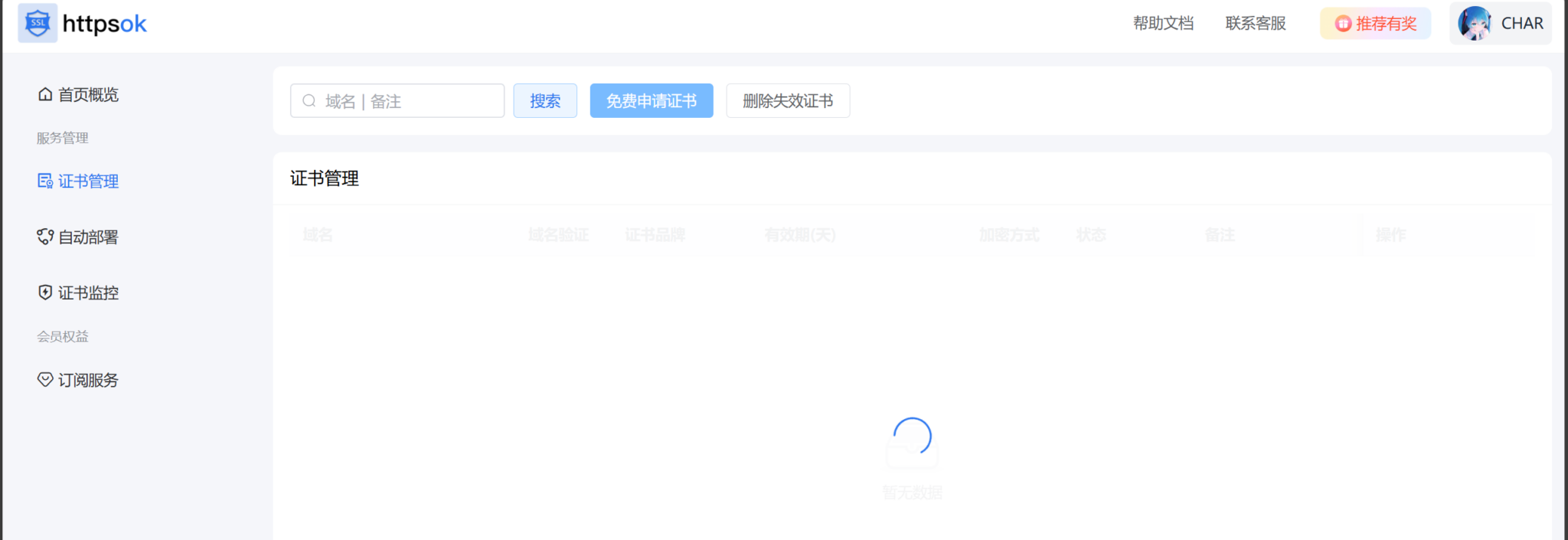Click the magnifier icon in the search box
Image resolution: width=1568 pixels, height=540 pixels.
309,101
